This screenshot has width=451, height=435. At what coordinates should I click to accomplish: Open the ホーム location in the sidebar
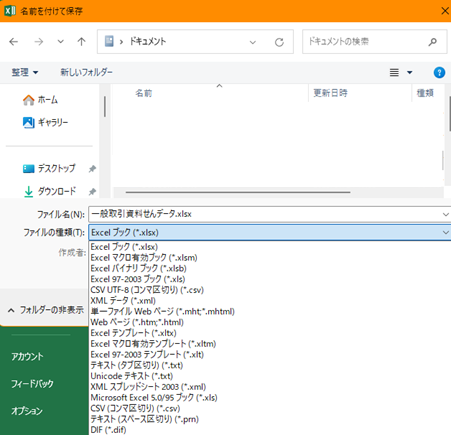coord(40,100)
